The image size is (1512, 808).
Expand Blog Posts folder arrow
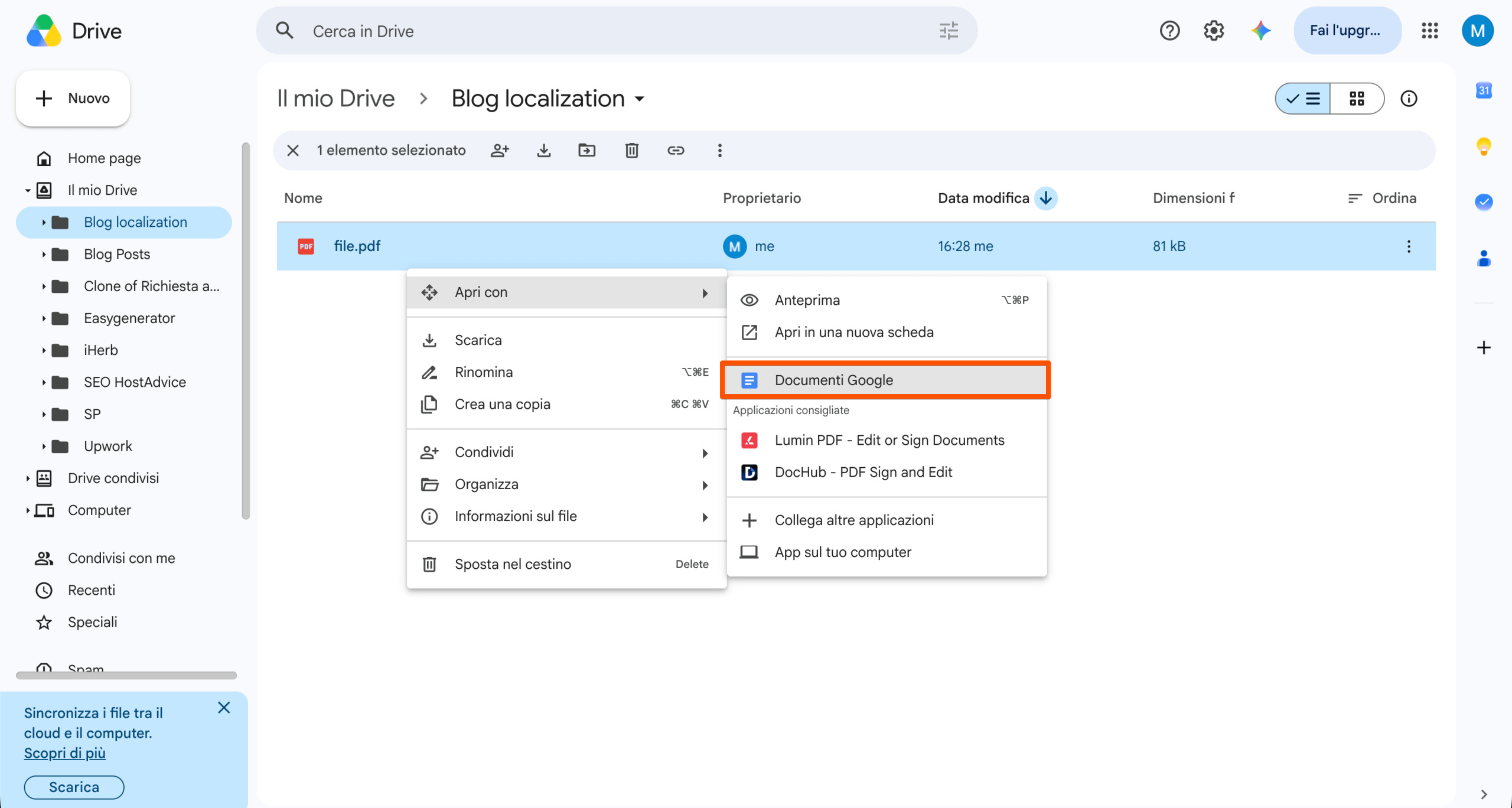pos(43,255)
